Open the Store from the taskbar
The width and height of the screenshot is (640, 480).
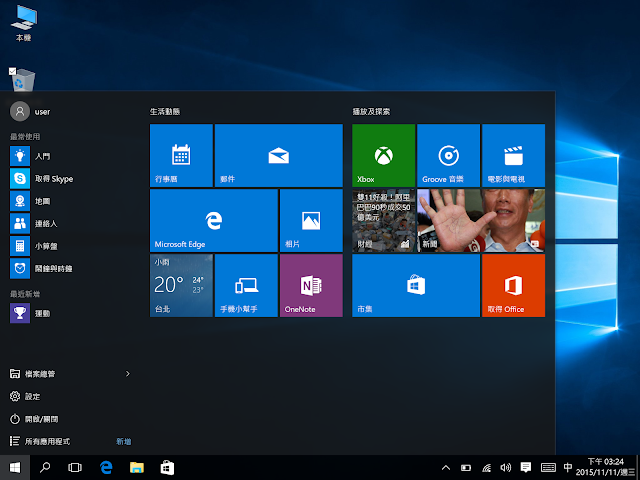(167, 467)
